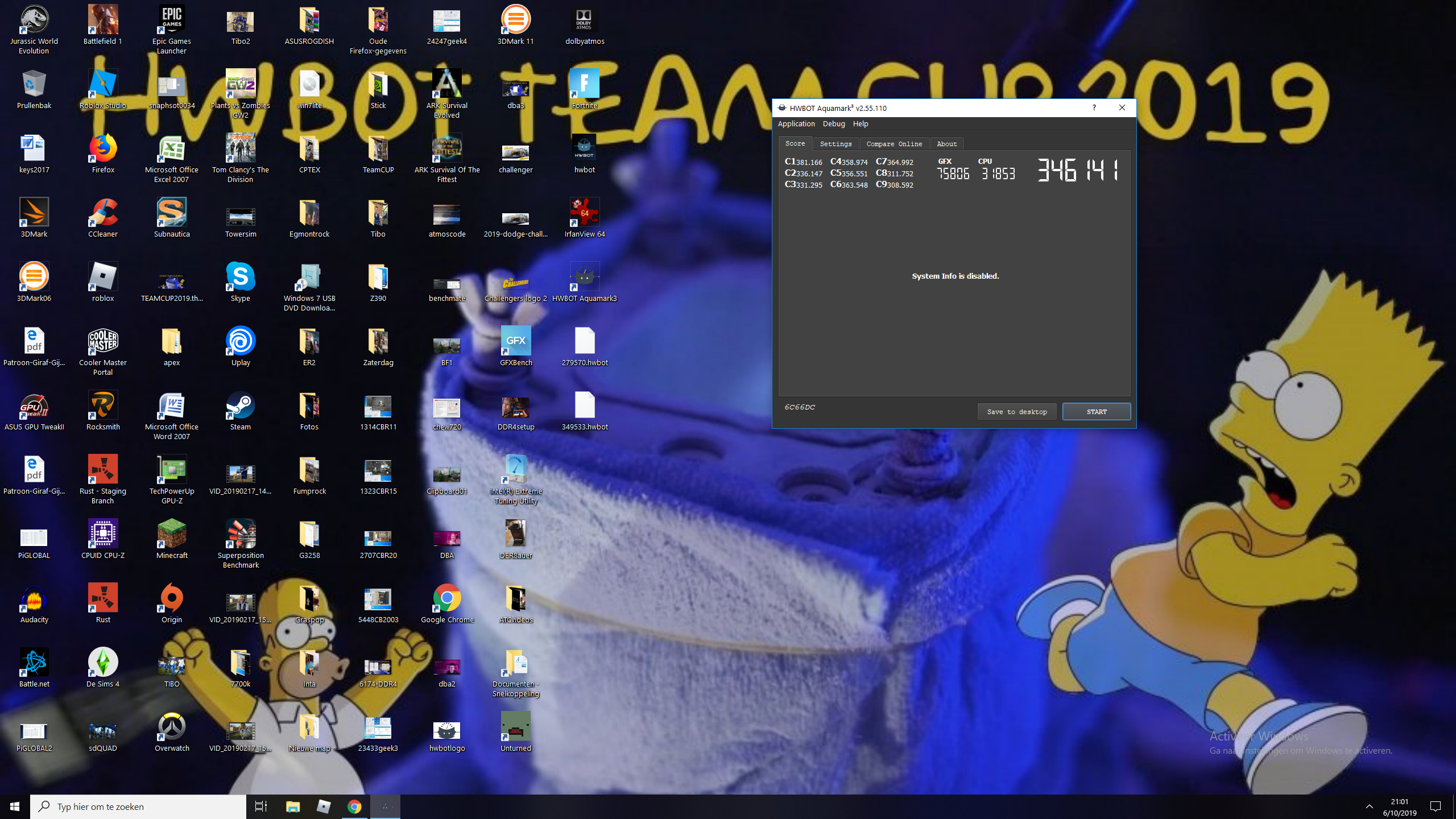Switch to the About tab
Viewport: 1456px width, 819px height.
[x=947, y=144]
